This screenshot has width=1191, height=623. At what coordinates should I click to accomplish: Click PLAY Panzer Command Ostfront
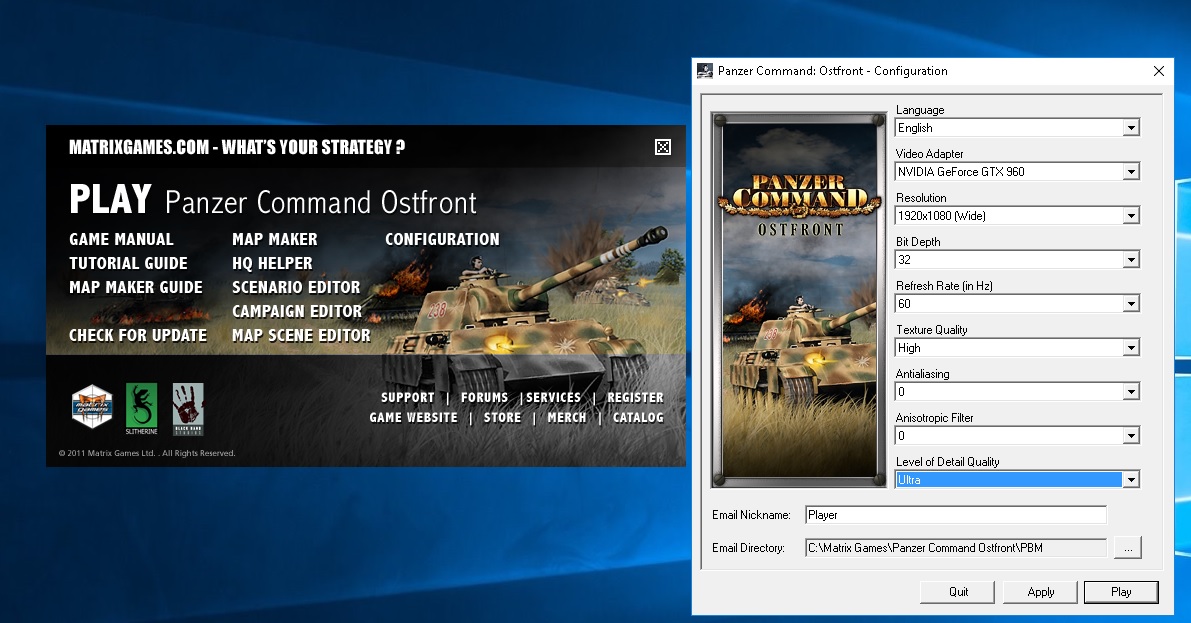point(273,201)
